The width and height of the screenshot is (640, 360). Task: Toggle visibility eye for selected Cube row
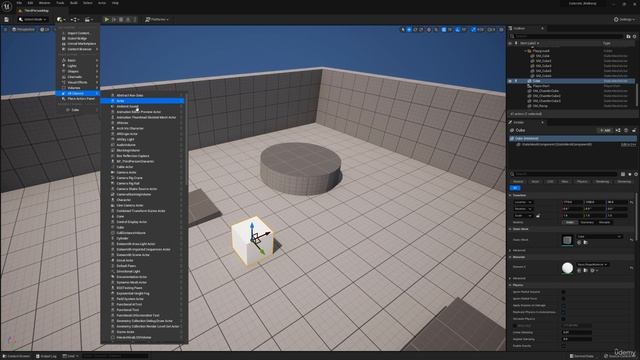pyautogui.click(x=510, y=81)
